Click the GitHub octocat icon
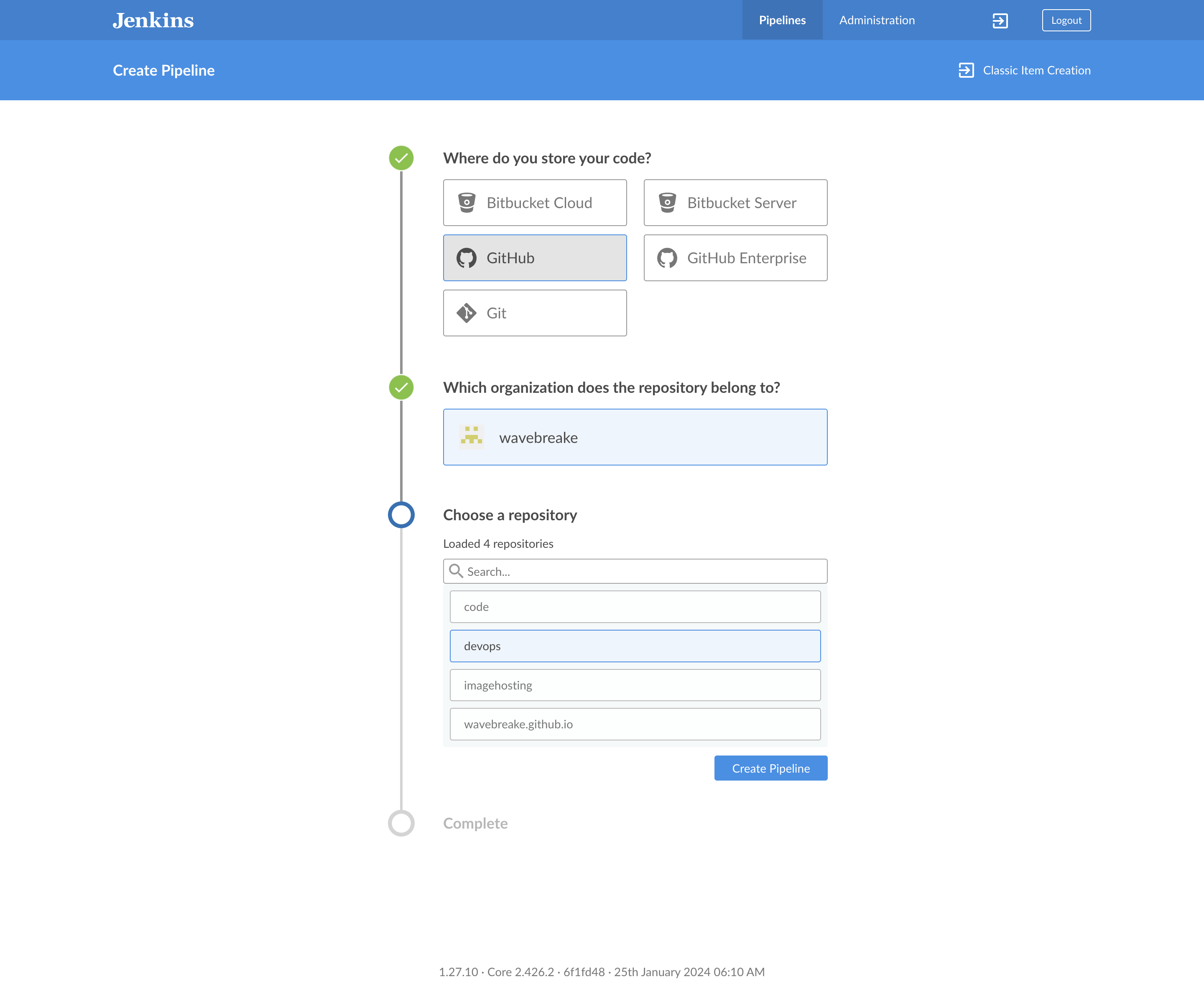This screenshot has width=1204, height=987. [x=467, y=258]
